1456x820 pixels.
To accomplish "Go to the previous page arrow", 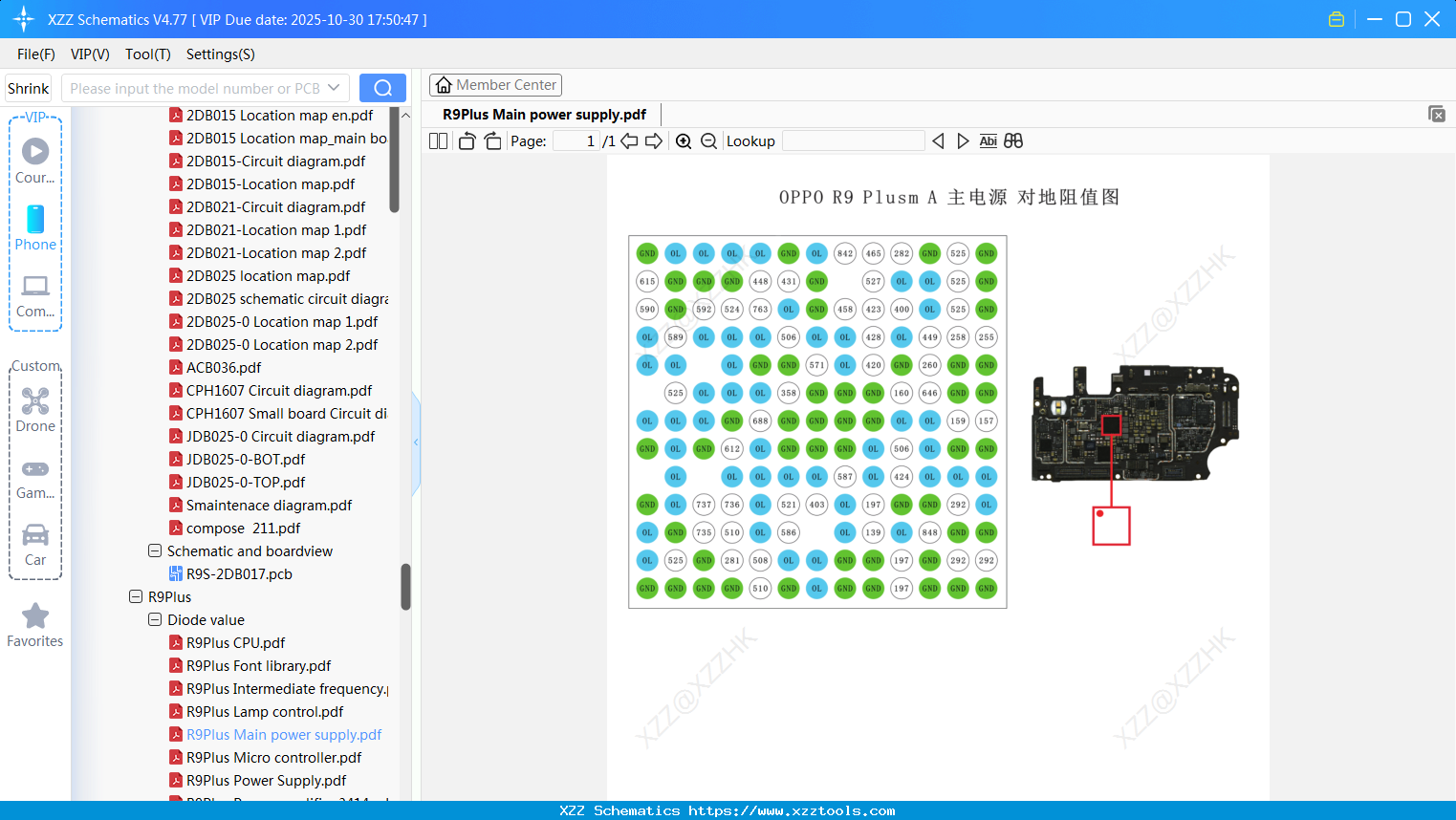I will 629,141.
